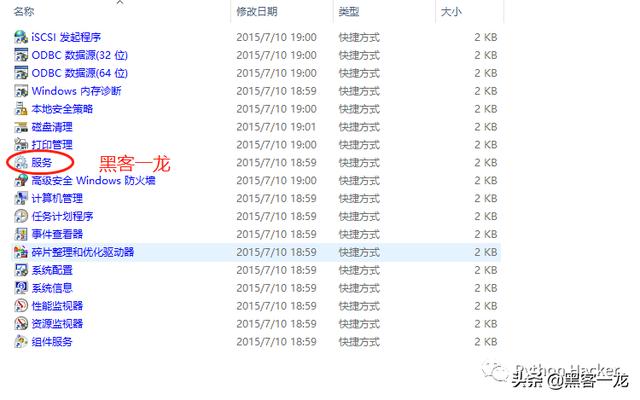Select the name 任务计划程序
Viewport: 640px width, 400px height.
click(x=62, y=216)
